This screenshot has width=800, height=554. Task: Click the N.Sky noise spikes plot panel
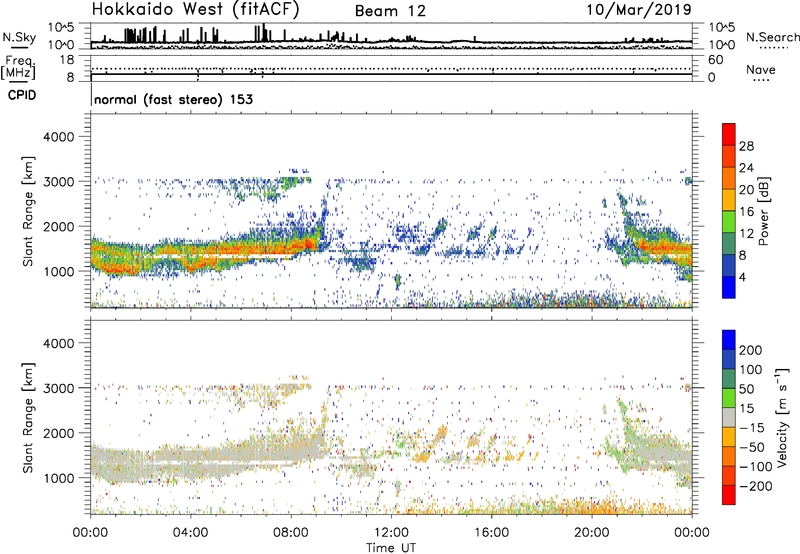click(391, 36)
